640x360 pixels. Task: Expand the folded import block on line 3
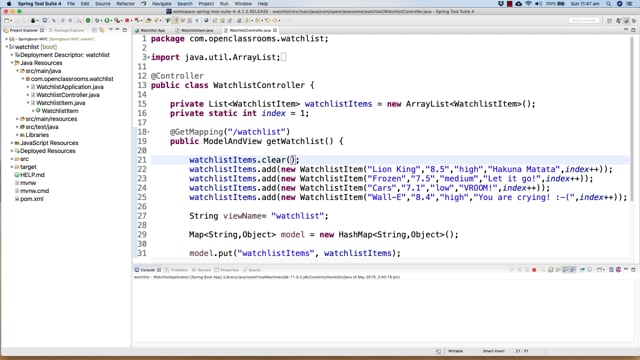coord(149,57)
